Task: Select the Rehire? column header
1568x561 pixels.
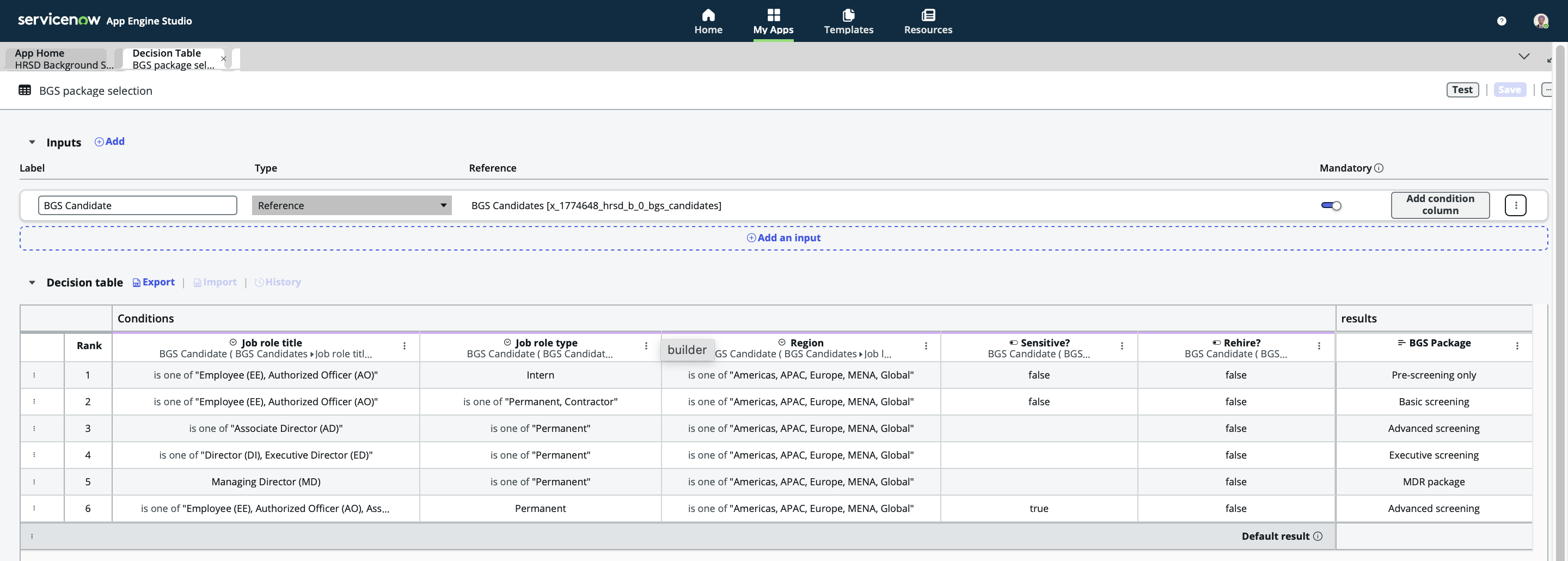Action: [x=1236, y=348]
